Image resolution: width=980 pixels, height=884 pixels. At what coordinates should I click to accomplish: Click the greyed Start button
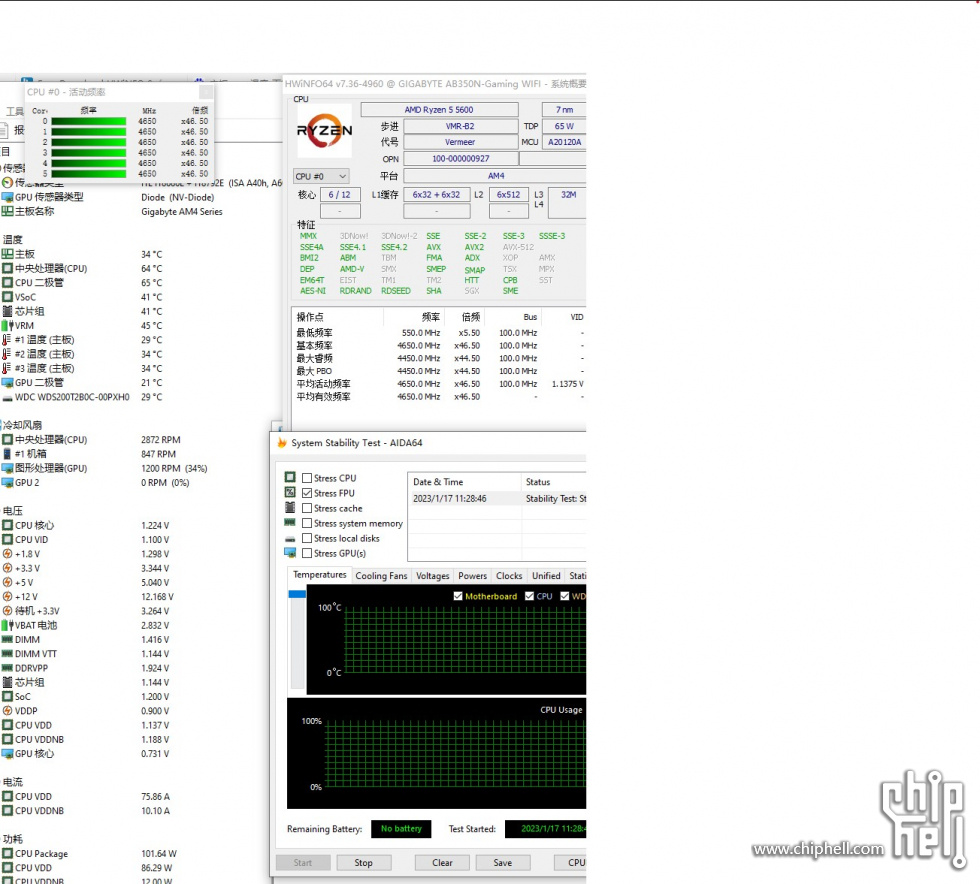[x=302, y=863]
